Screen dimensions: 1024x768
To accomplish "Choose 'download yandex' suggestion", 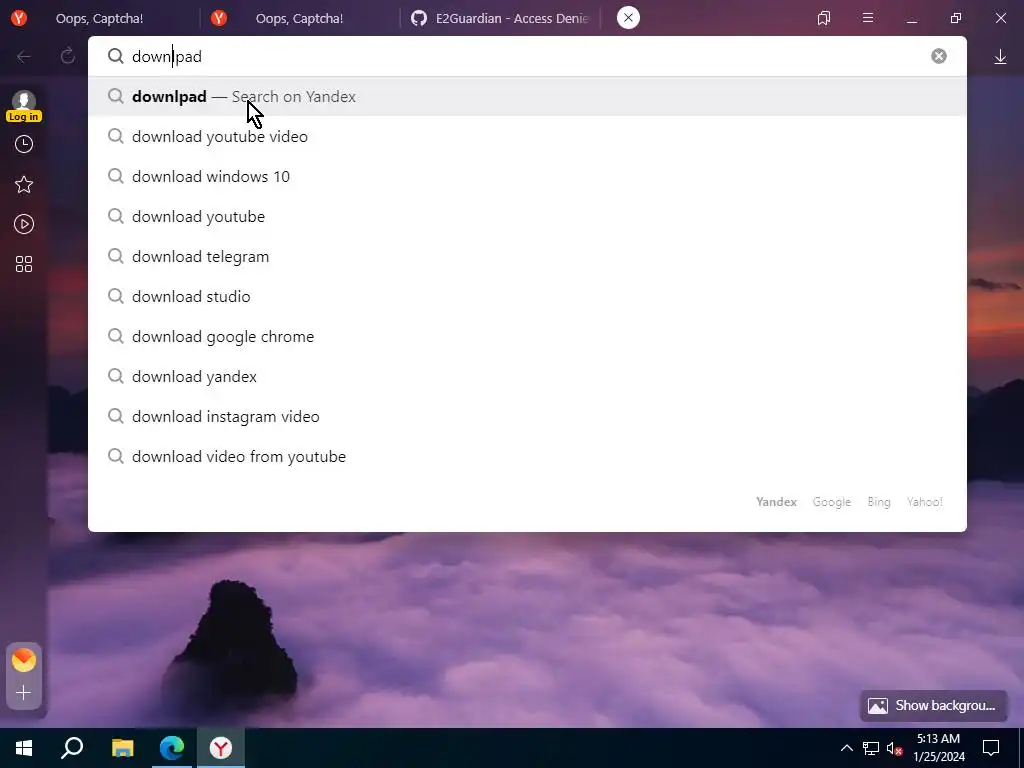I will point(527,376).
